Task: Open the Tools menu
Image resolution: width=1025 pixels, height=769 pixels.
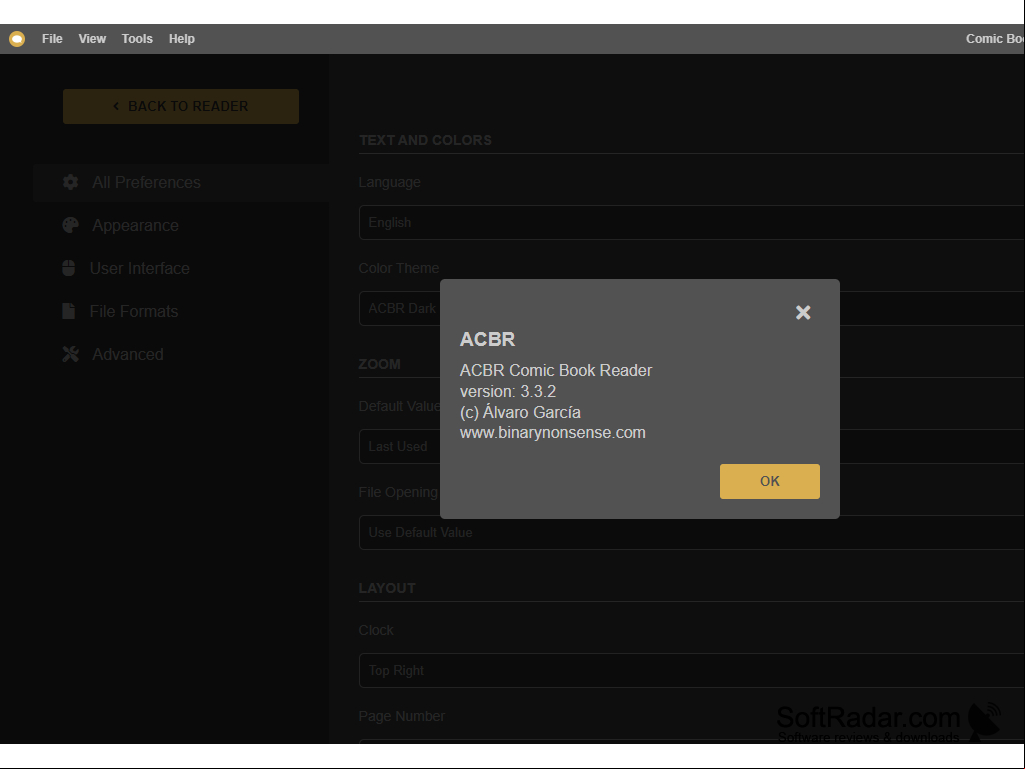Action: [137, 39]
